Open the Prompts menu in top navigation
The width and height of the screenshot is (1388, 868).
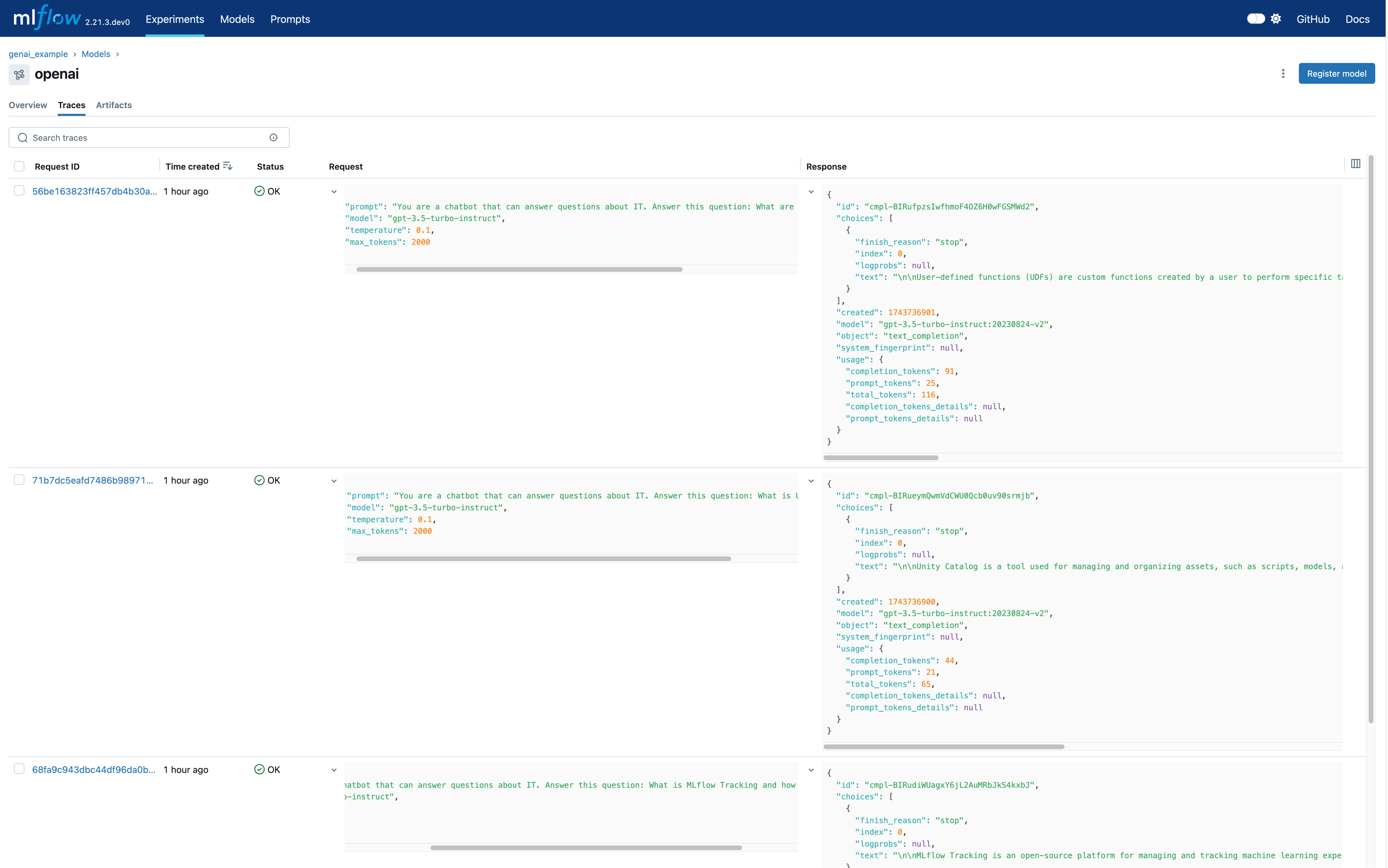pyautogui.click(x=290, y=19)
